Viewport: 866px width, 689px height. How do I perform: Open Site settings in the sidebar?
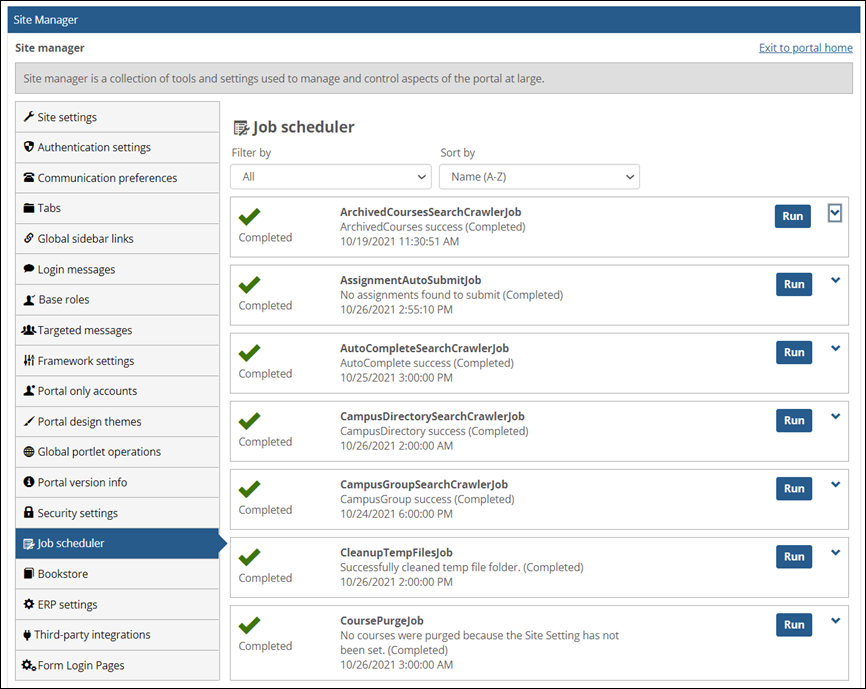point(118,117)
